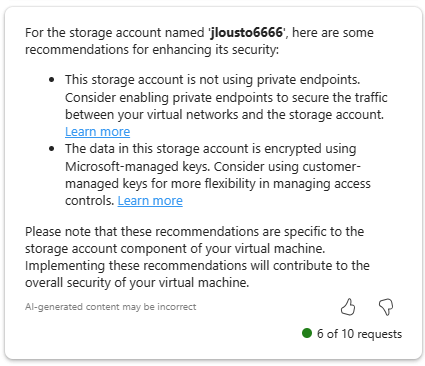Screen dimensions: 425x366
Task: Click the 'For the storage account named' intro
Action: (x=114, y=33)
